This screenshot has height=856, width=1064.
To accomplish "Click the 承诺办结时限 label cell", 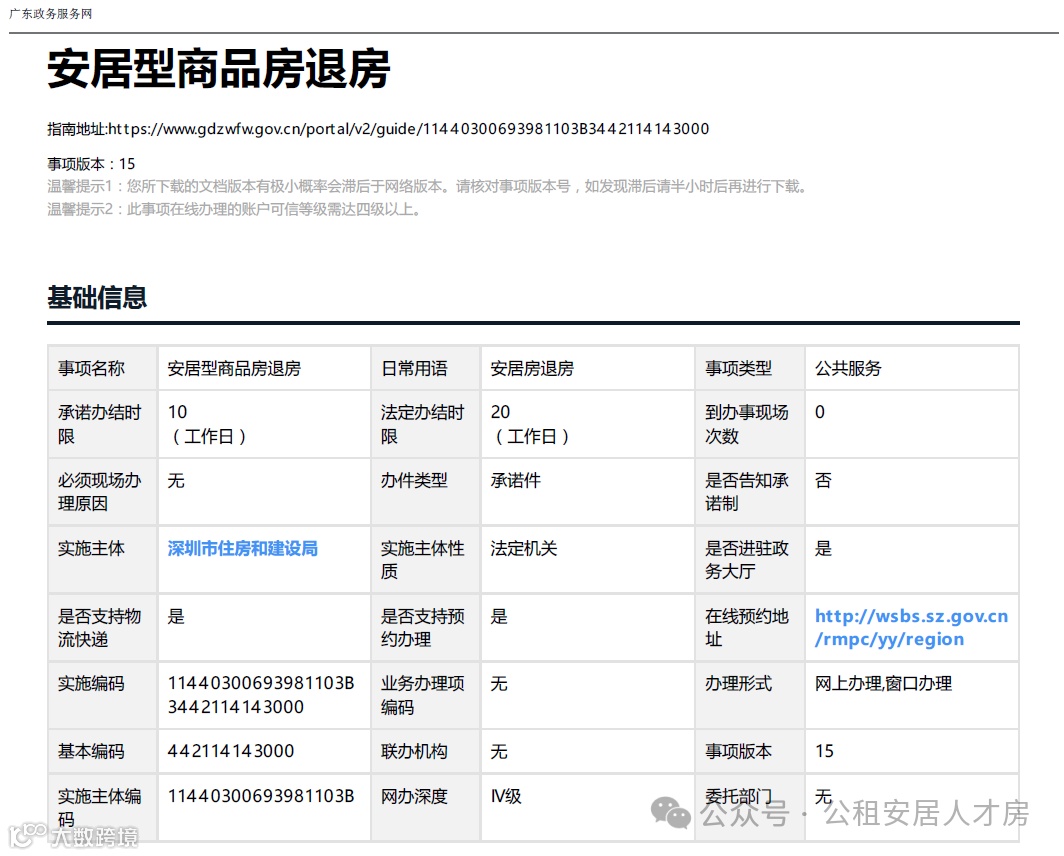I will point(100,424).
